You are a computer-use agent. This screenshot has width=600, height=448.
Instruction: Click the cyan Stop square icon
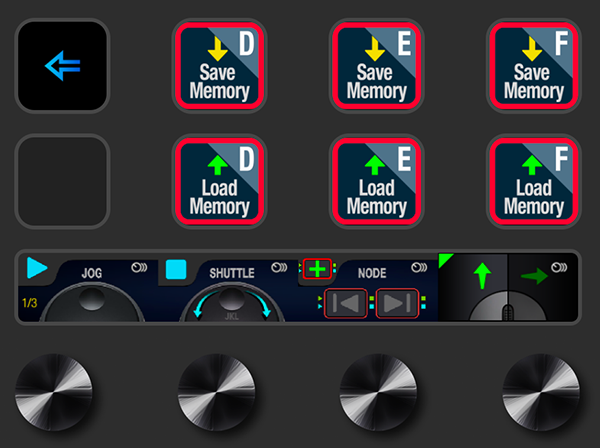pos(176,269)
